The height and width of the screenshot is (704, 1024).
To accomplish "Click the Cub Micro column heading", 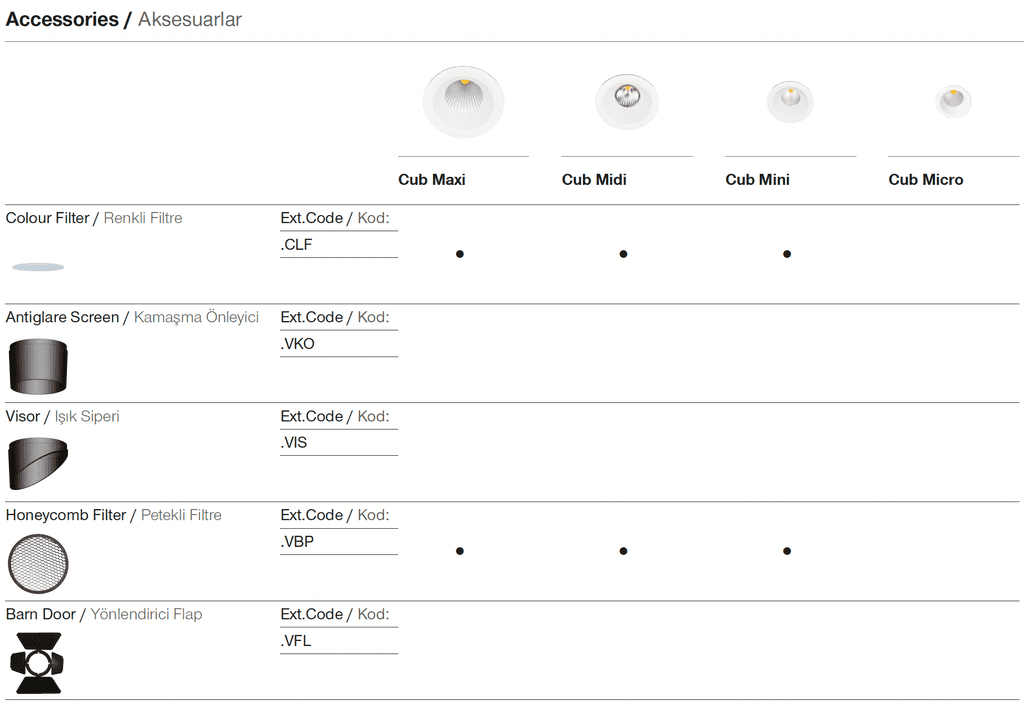I will coord(926,180).
